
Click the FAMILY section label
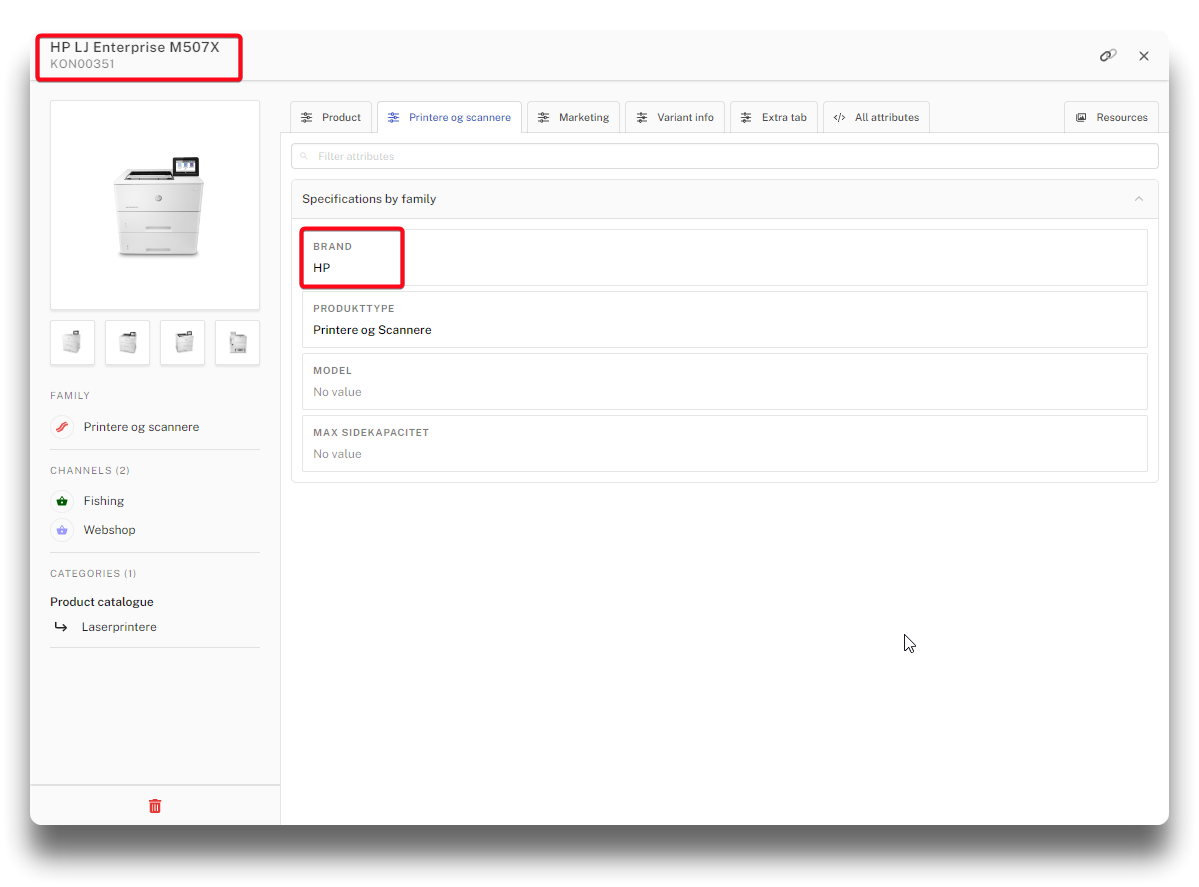[x=70, y=395]
